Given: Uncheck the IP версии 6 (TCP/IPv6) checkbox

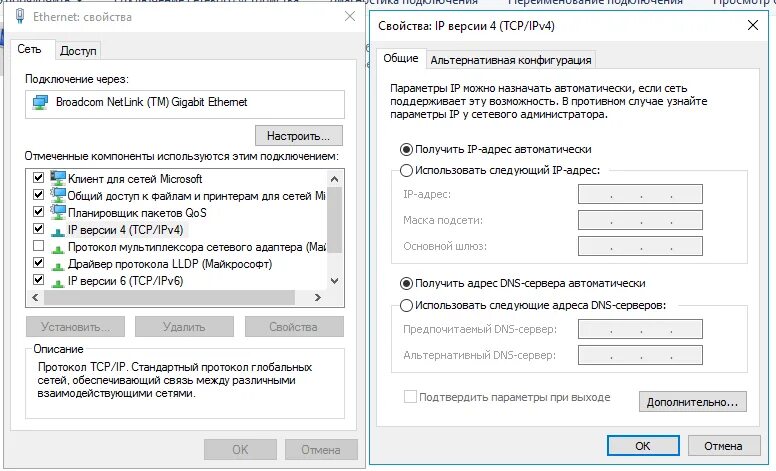Looking at the screenshot, I should (x=39, y=280).
